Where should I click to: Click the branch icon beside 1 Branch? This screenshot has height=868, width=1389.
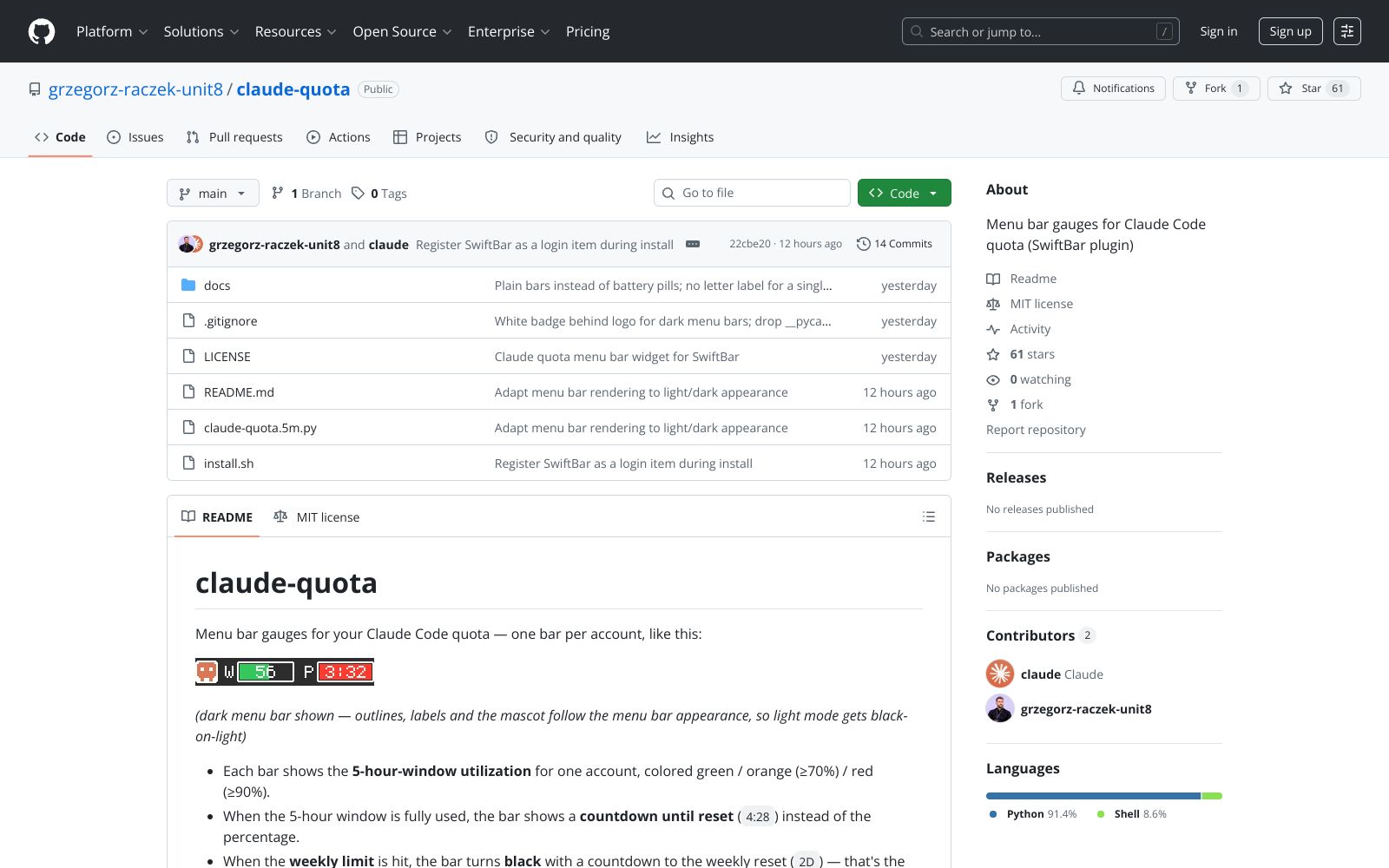278,193
